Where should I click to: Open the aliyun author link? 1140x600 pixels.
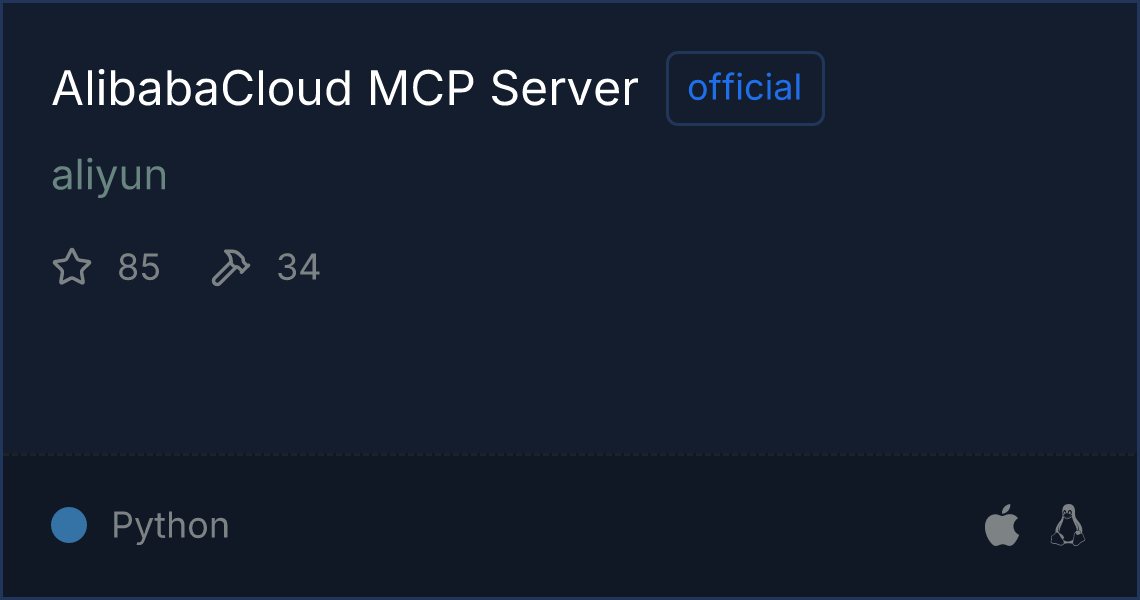[x=109, y=176]
